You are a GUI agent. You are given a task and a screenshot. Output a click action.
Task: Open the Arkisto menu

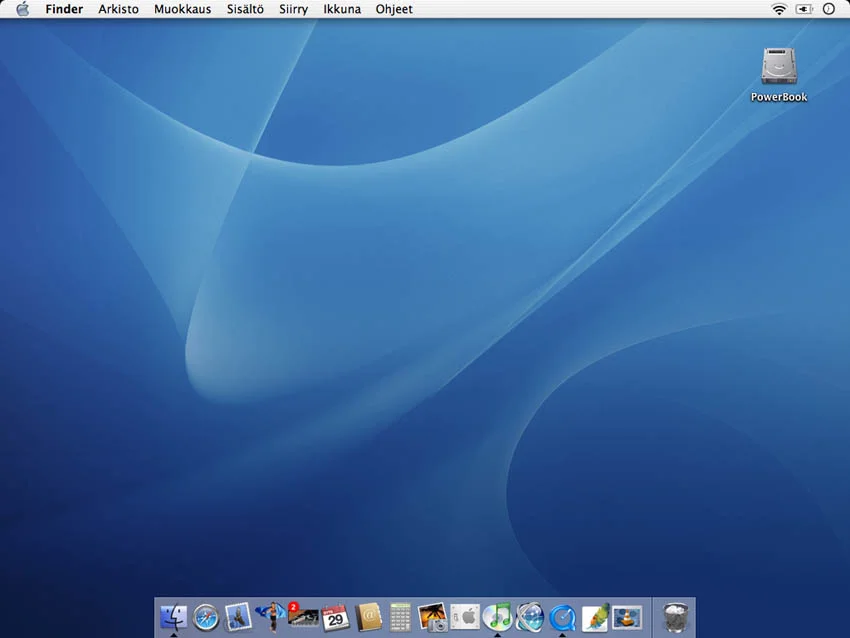coord(118,9)
